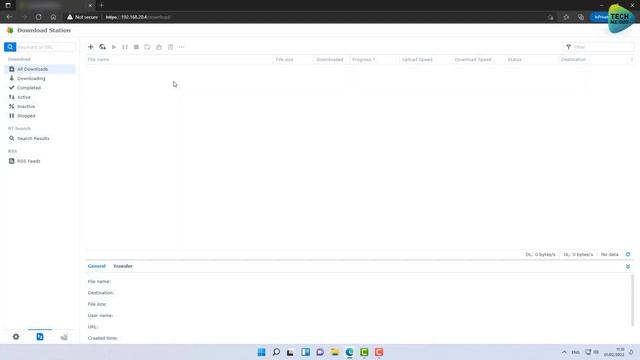640x360 pixels.
Task: Switch to the General details tab
Action: (x=97, y=266)
